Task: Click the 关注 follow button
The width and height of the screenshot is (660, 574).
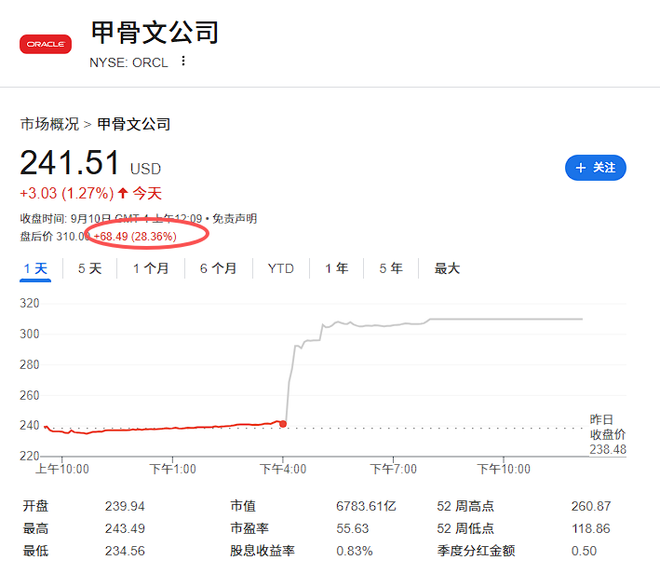Action: pyautogui.click(x=595, y=168)
